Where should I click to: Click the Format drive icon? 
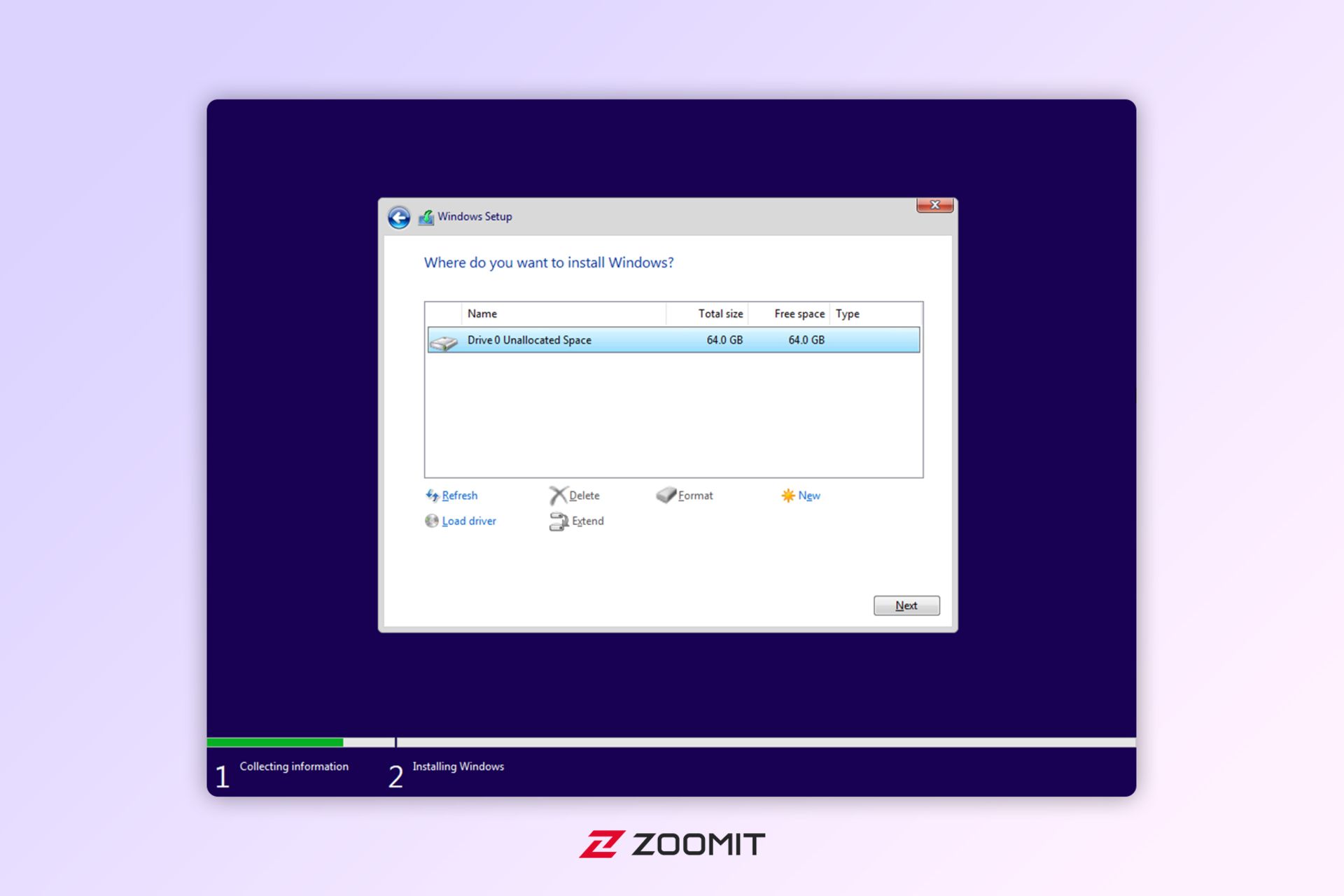[x=666, y=495]
